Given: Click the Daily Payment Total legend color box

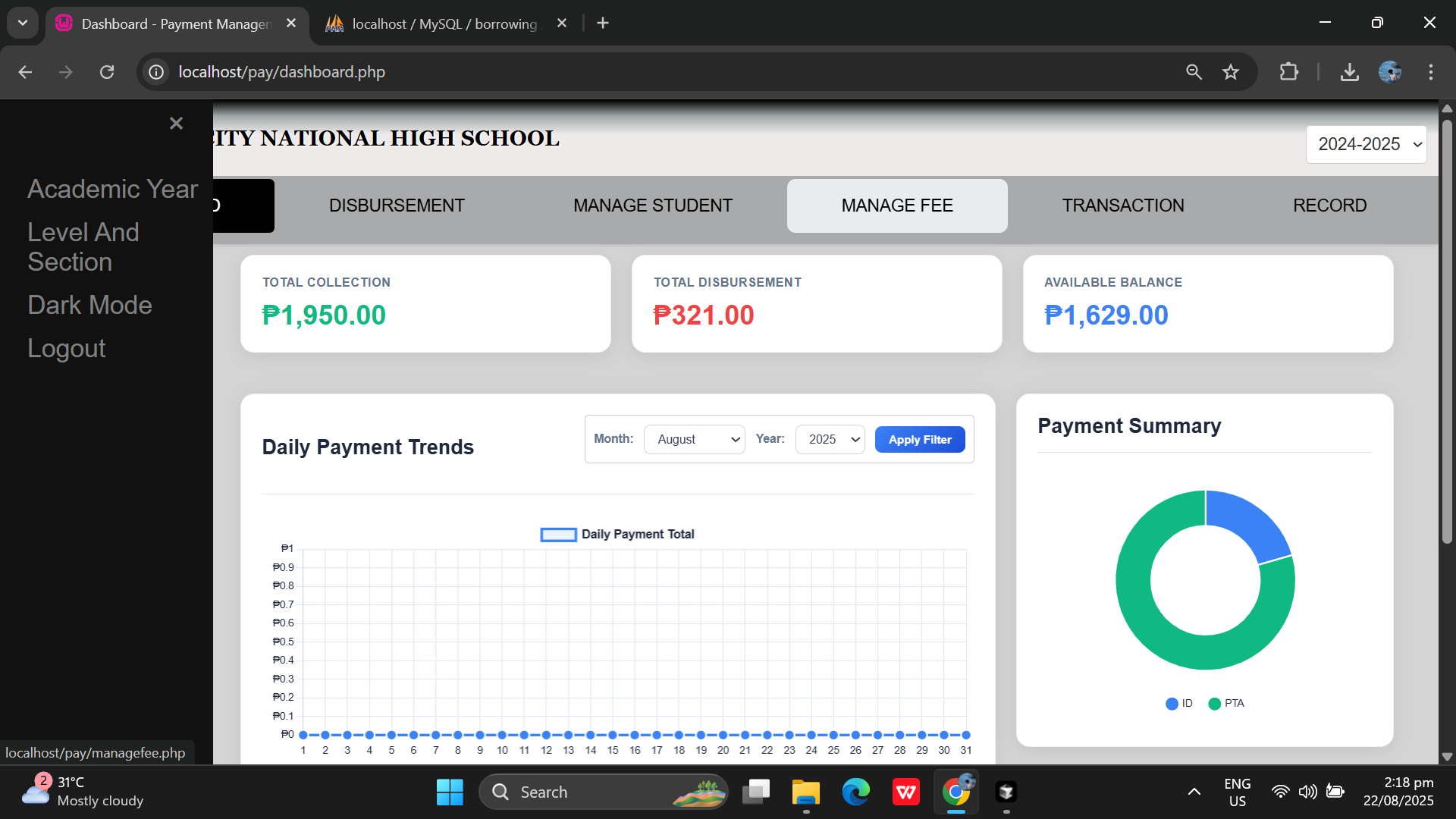Looking at the screenshot, I should 558,535.
